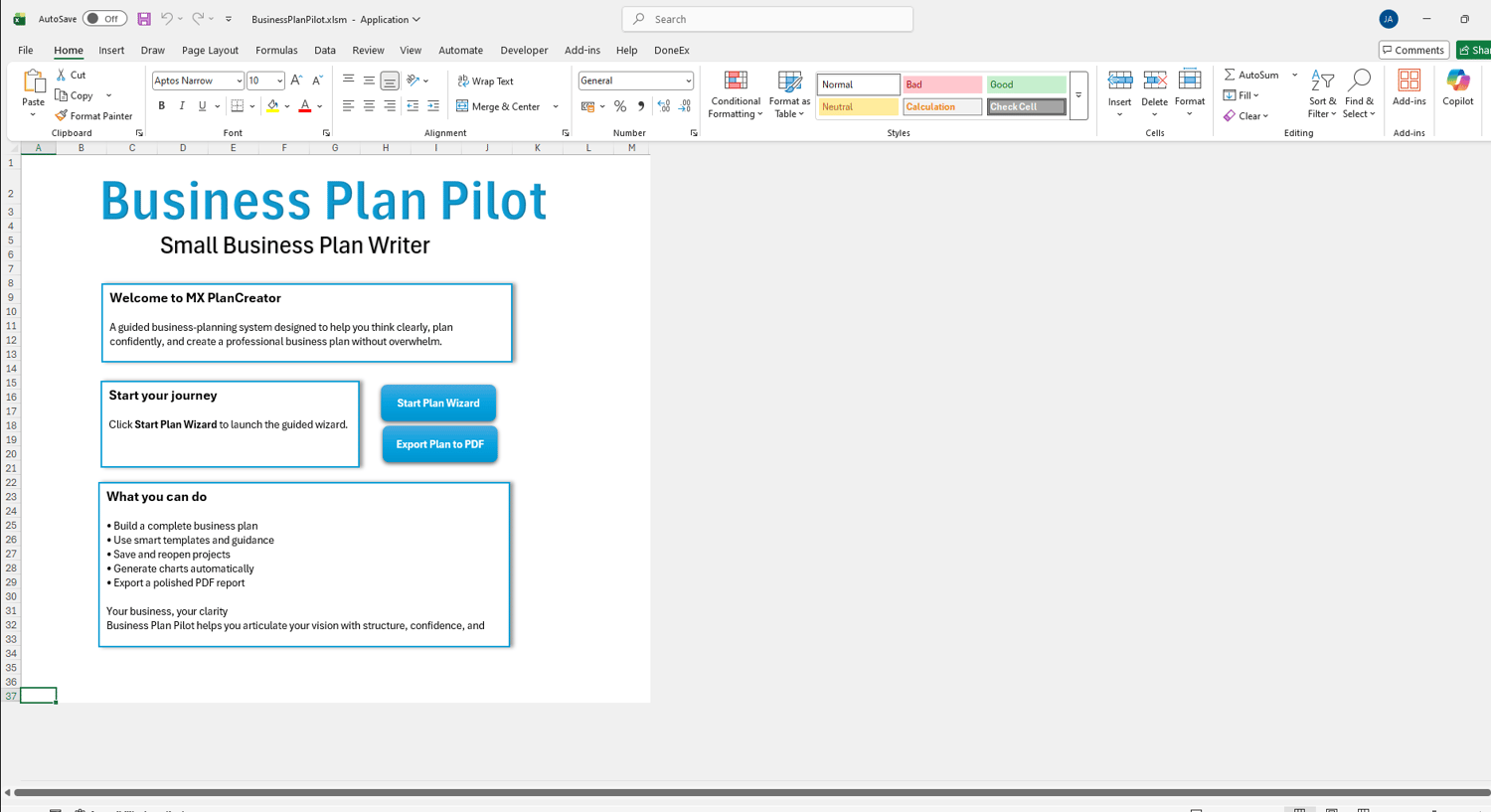This screenshot has height=812, width=1491.
Task: Click the Save icon in the title bar
Action: (x=144, y=19)
